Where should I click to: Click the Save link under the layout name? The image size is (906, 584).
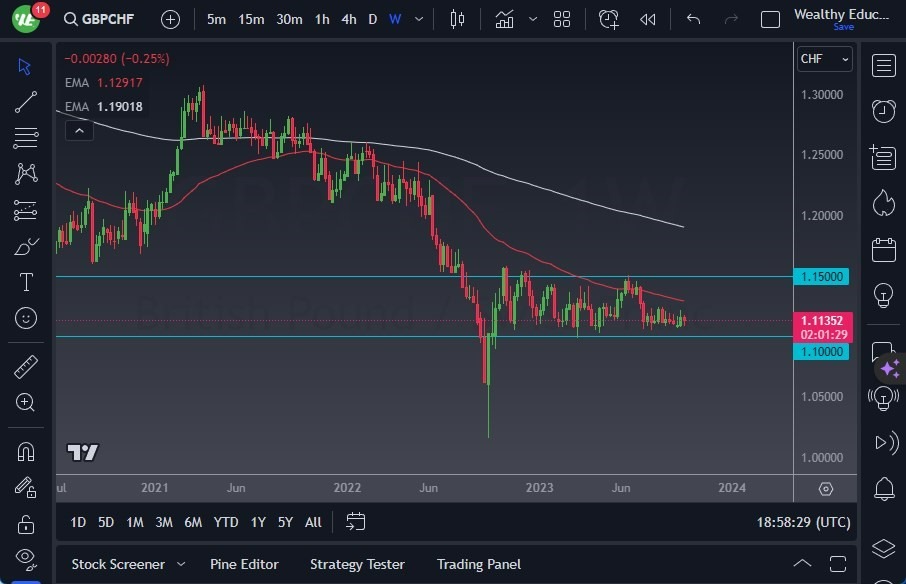tap(845, 27)
